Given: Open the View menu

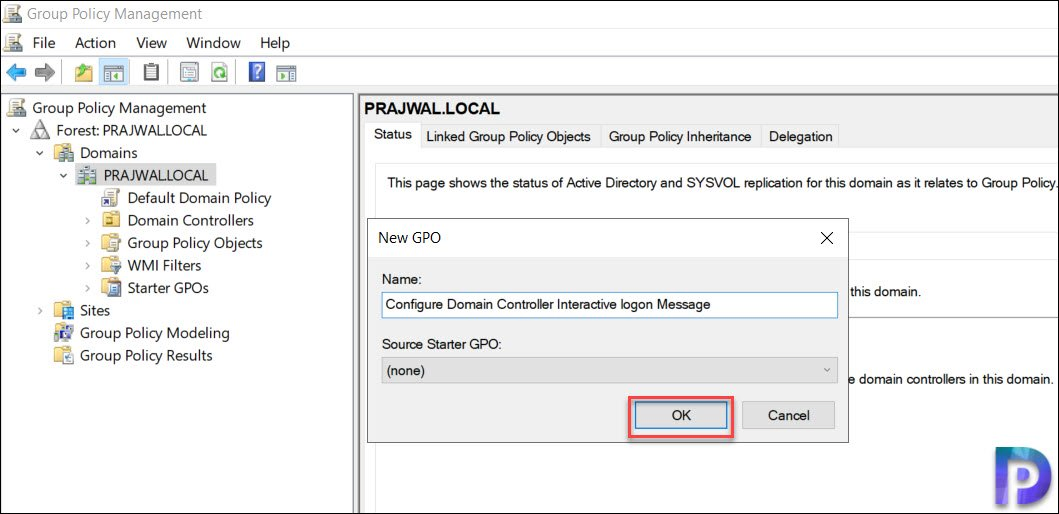Looking at the screenshot, I should (151, 43).
